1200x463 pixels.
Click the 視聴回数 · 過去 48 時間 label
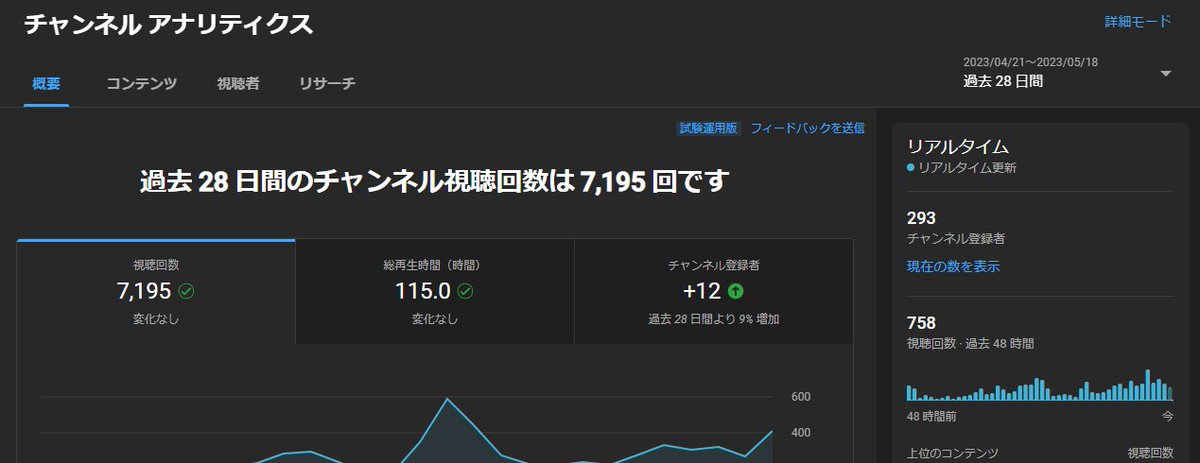(x=970, y=343)
